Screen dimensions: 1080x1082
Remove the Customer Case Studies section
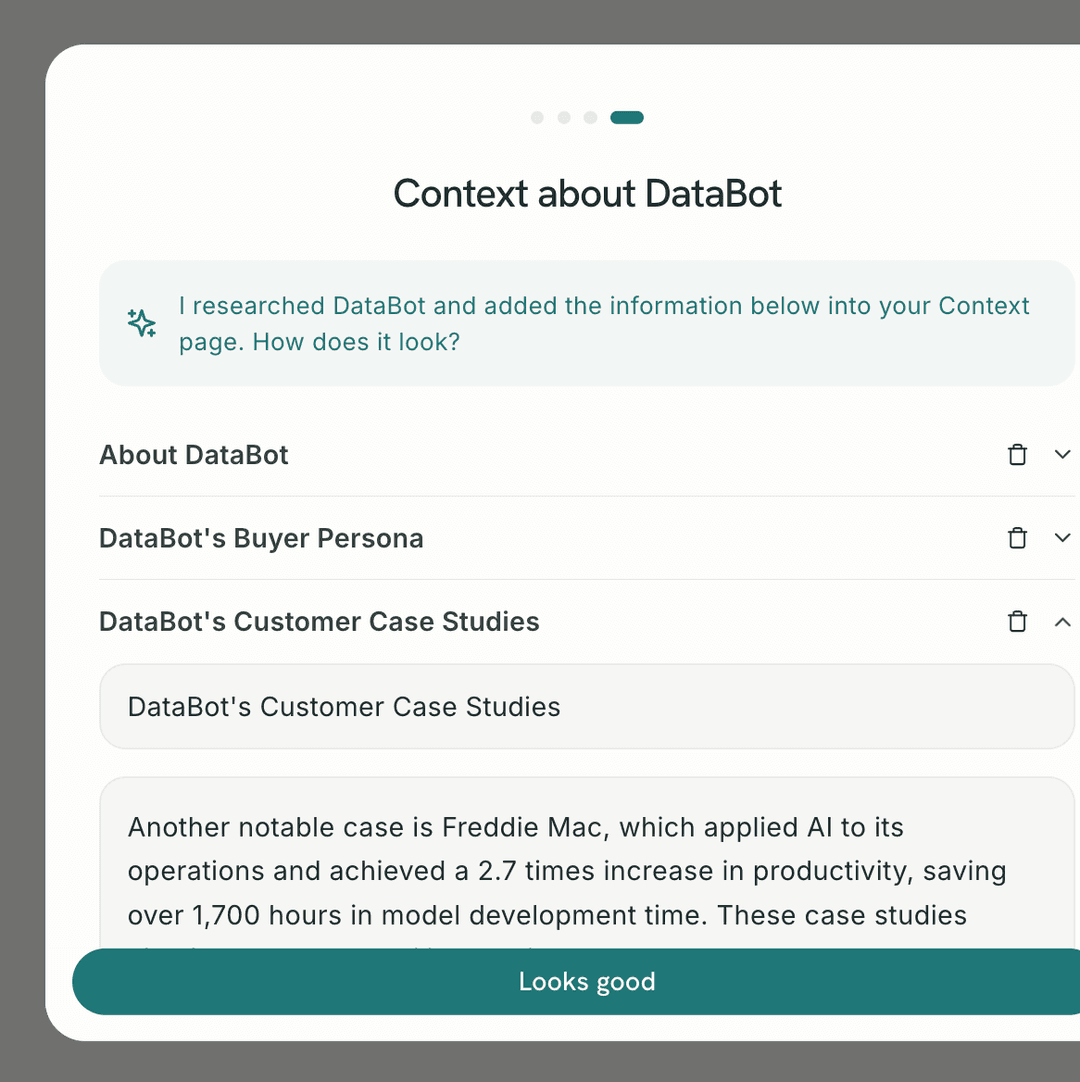click(1017, 622)
